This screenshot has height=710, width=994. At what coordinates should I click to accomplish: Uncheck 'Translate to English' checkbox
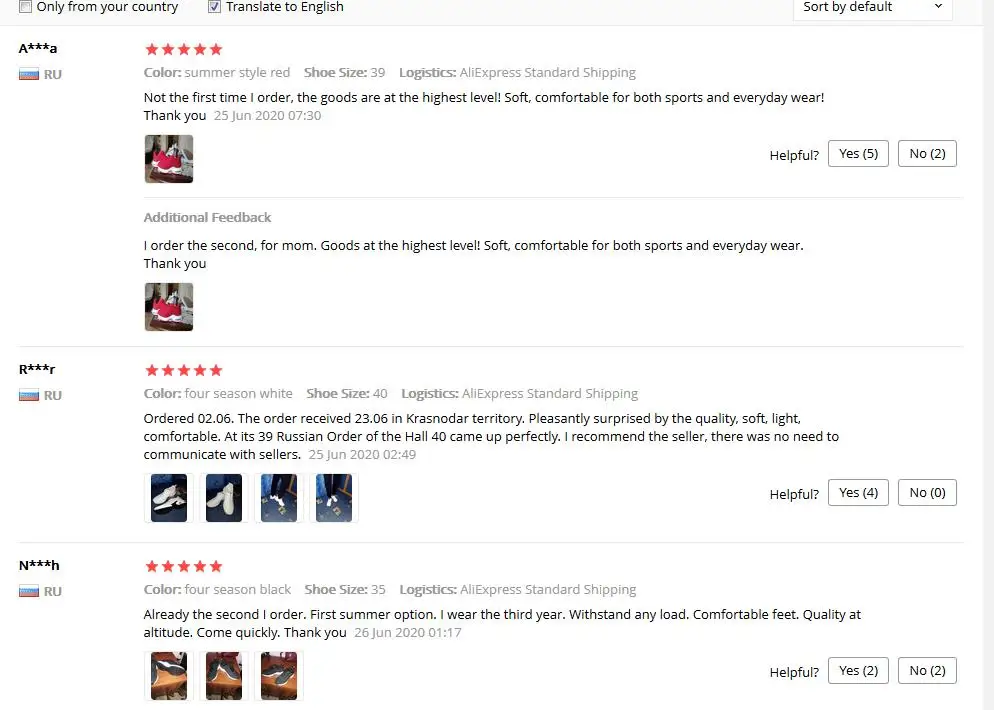click(214, 7)
